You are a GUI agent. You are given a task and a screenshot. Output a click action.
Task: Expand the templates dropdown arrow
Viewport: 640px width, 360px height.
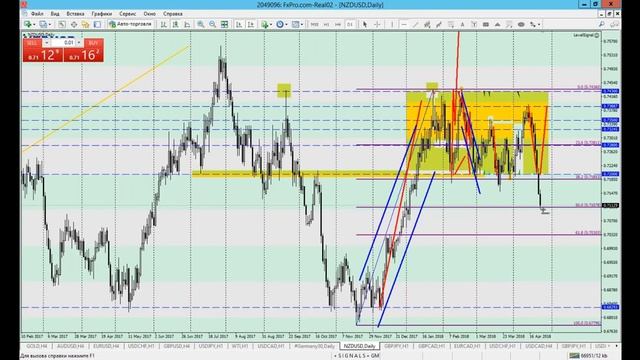(x=302, y=24)
